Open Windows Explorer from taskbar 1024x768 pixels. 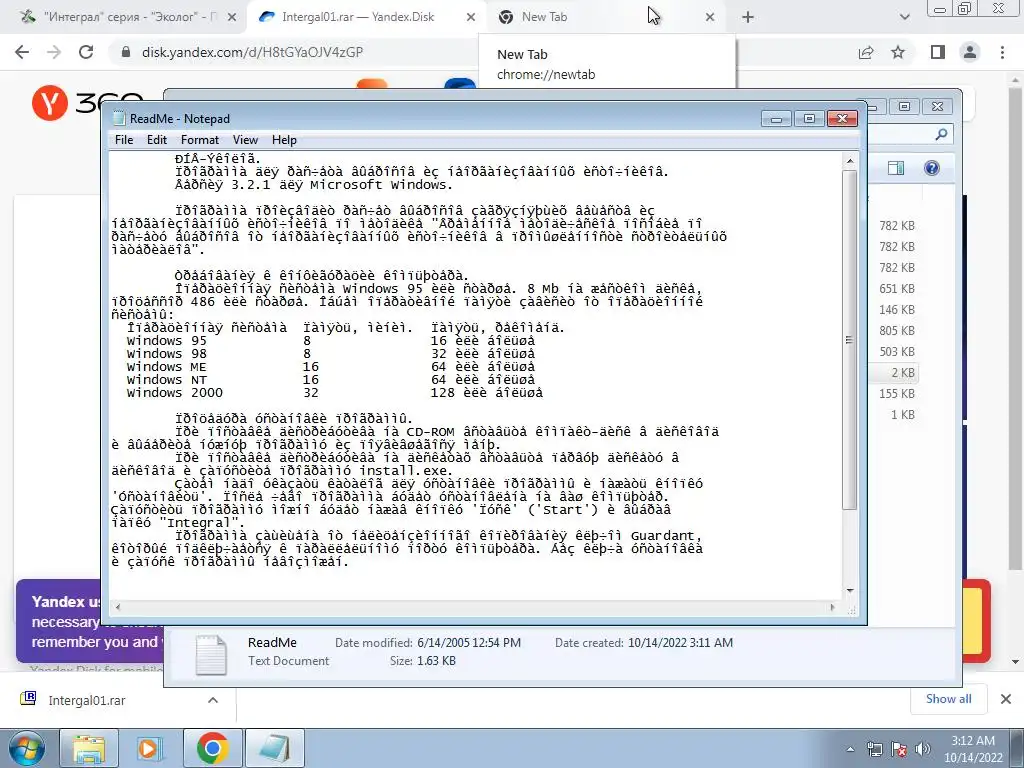(x=89, y=748)
